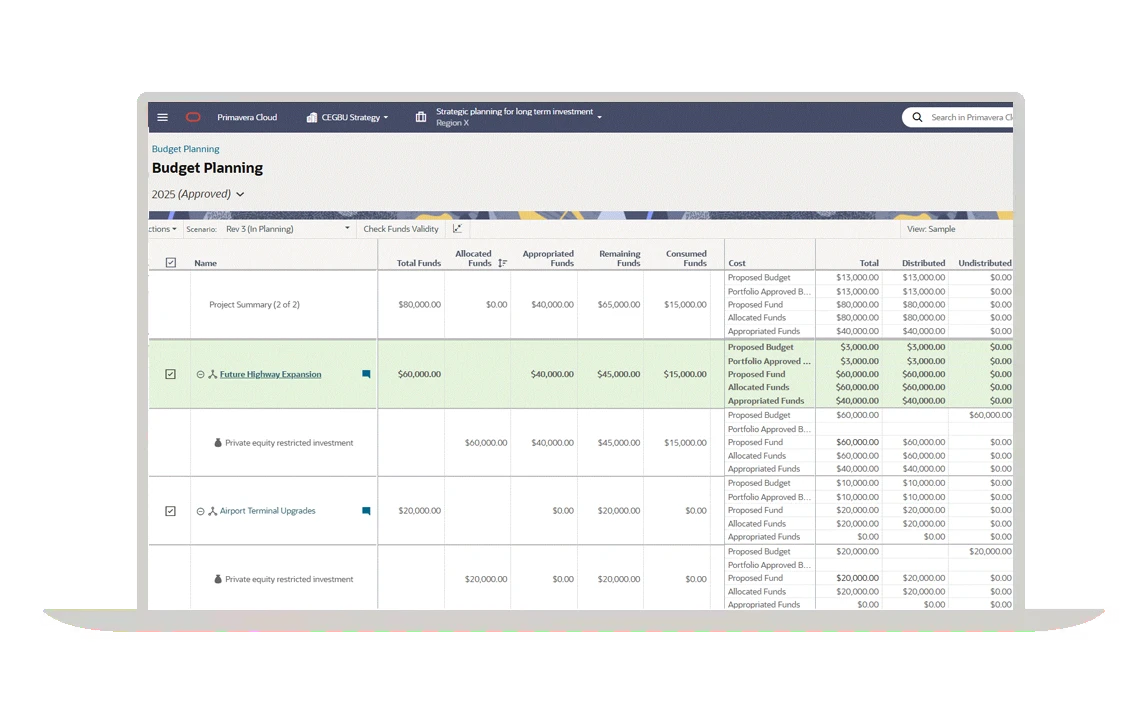Click the expand chart icon beside Check Funds Validity

(x=458, y=229)
